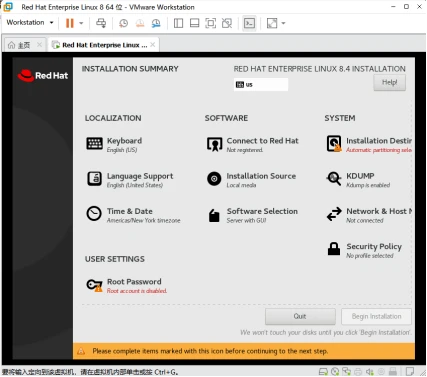
Task: Click the Quit button
Action: point(300,316)
